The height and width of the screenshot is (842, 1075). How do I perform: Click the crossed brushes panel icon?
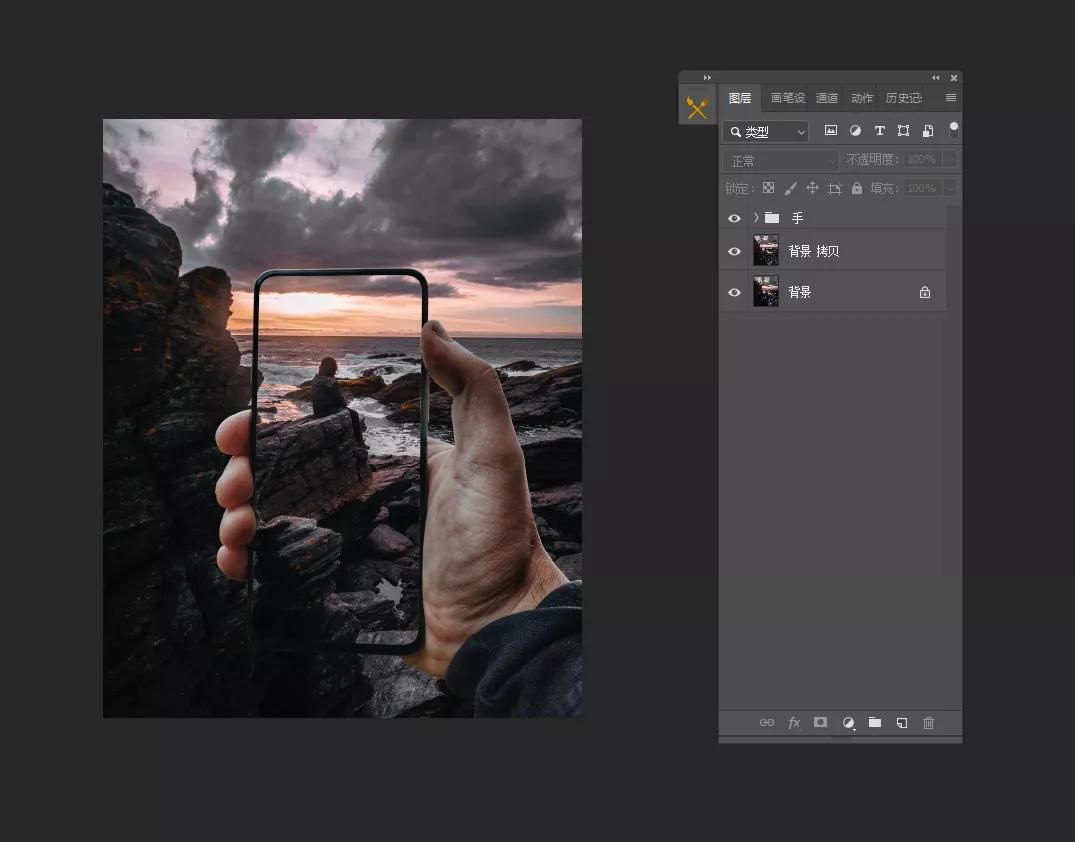pos(697,105)
